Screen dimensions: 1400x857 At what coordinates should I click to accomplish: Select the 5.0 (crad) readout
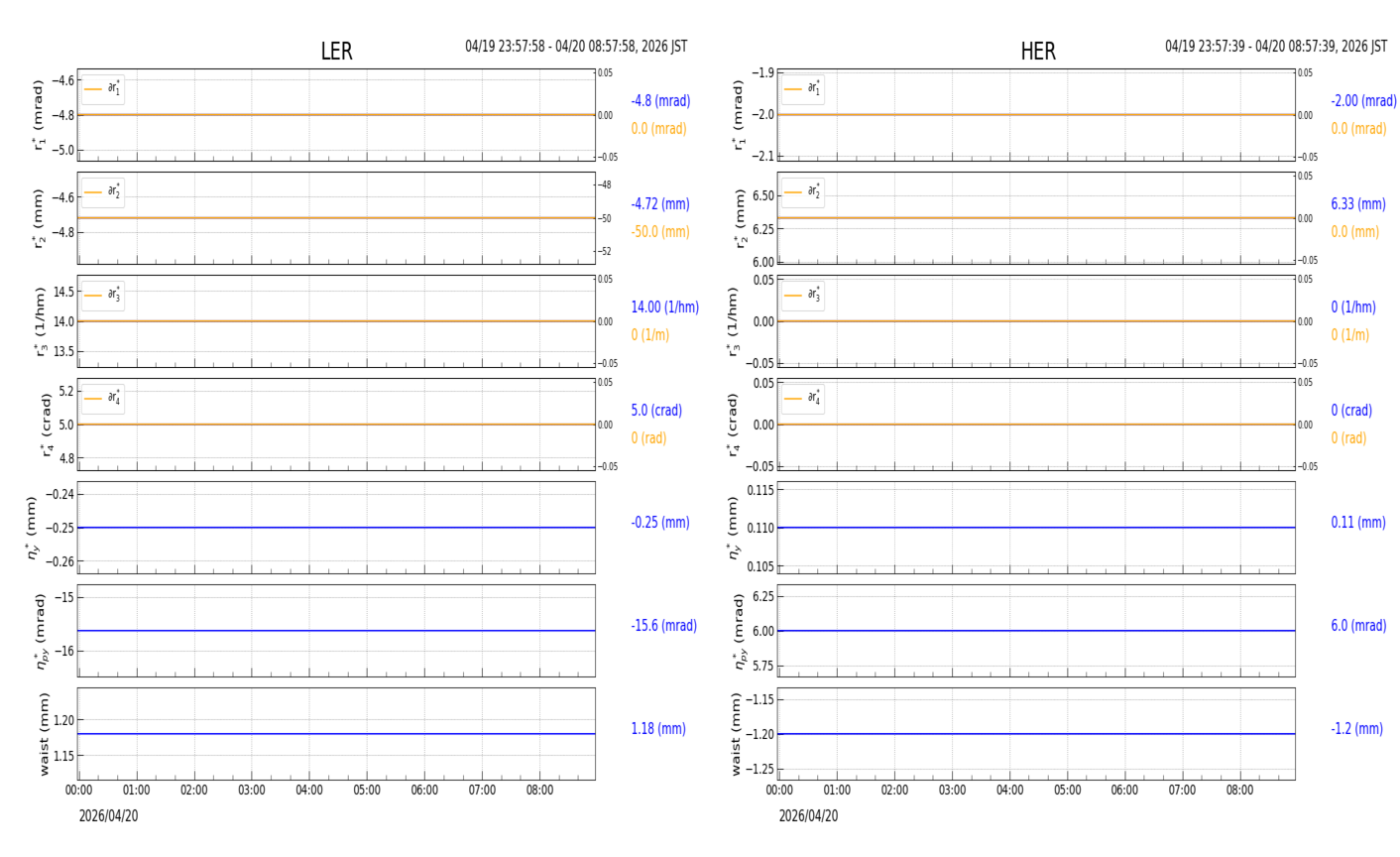[x=656, y=411]
